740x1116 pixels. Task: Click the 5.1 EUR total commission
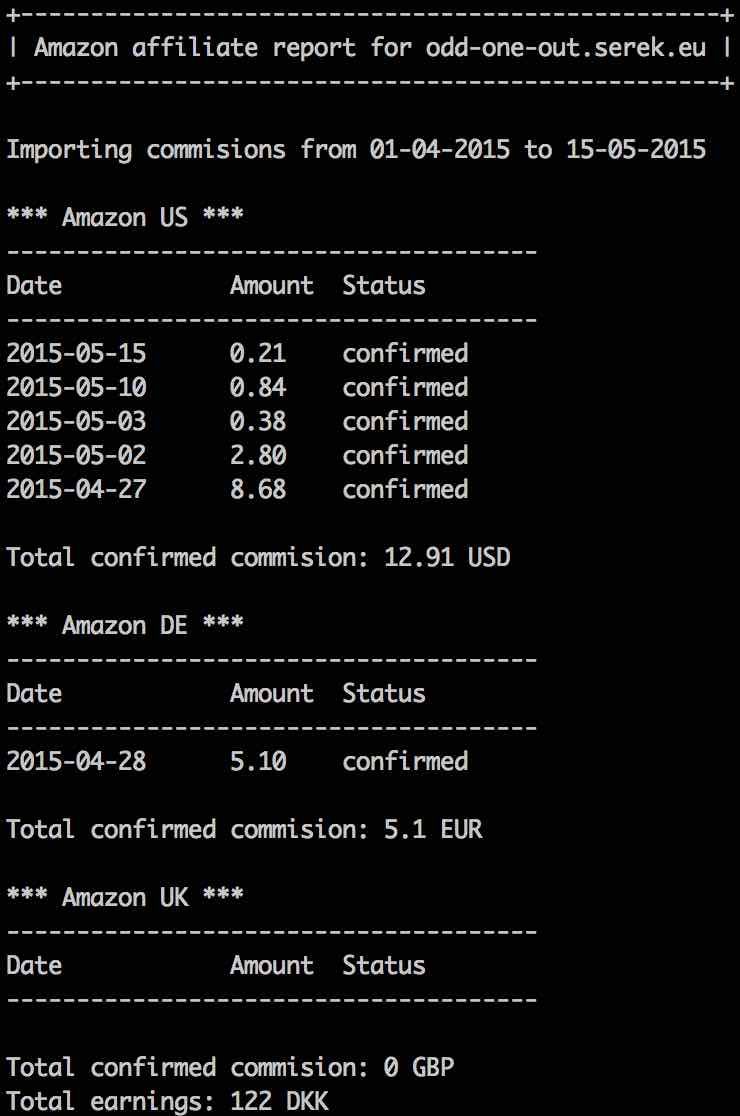(x=433, y=829)
